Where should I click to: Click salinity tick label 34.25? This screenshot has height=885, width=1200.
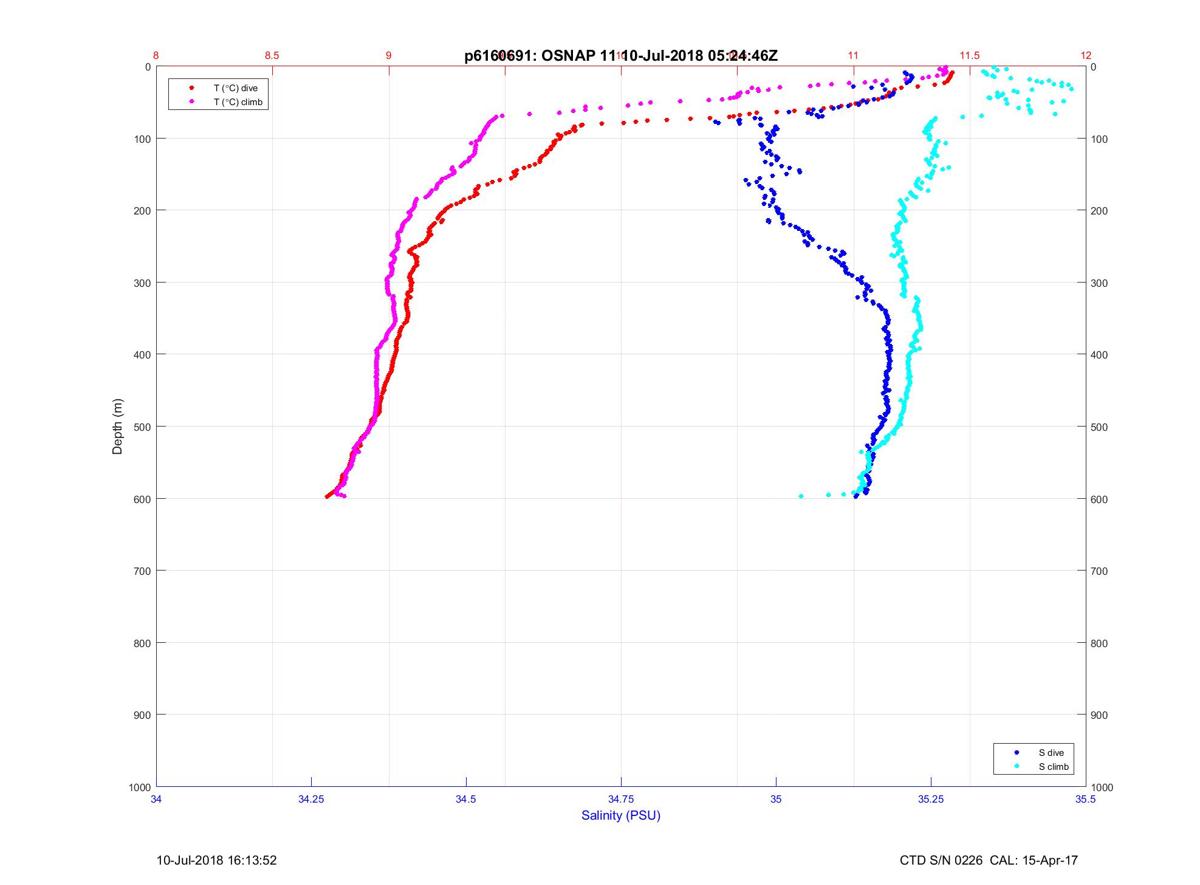pos(311,799)
